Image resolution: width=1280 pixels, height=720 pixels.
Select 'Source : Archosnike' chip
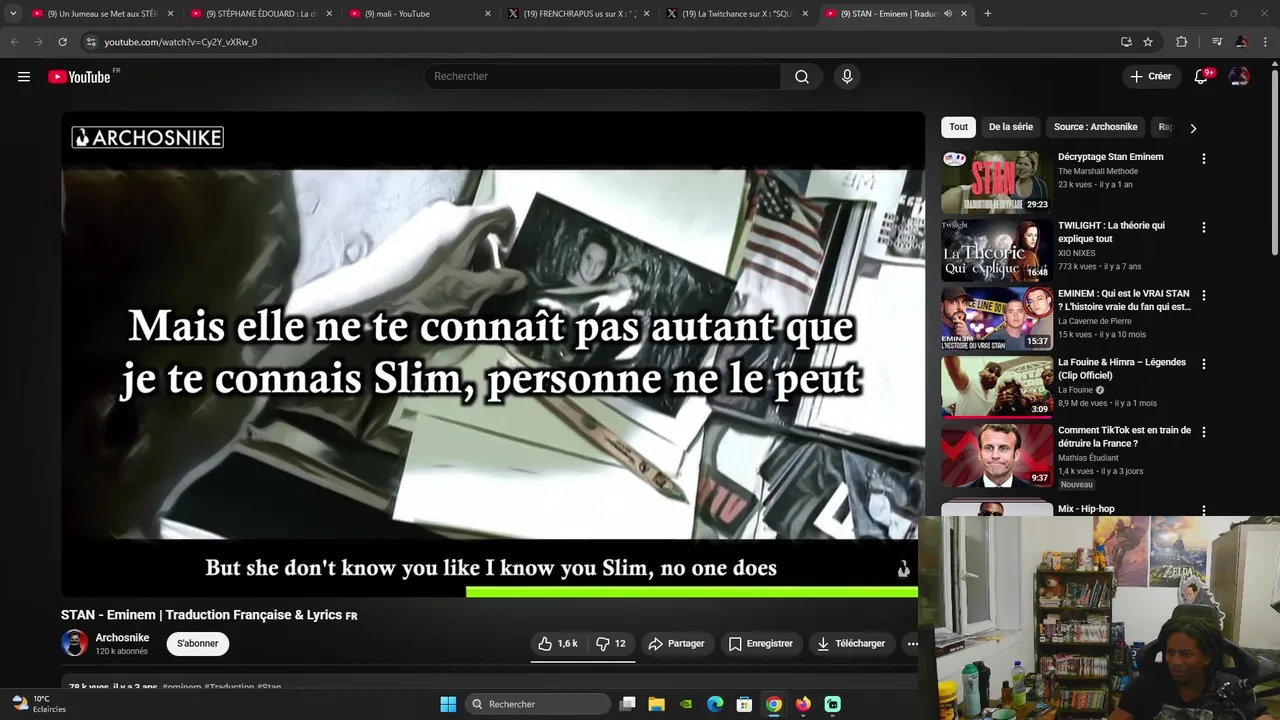coord(1095,127)
